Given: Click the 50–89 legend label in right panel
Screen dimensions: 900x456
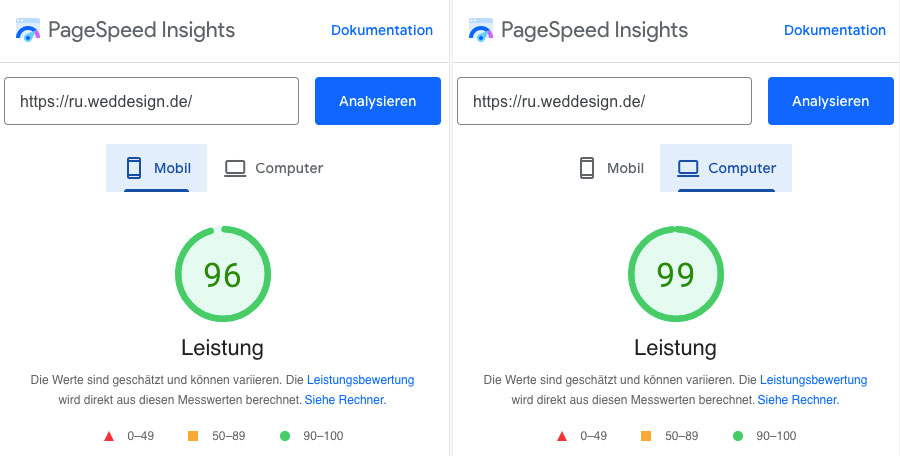Looking at the screenshot, I should pyautogui.click(x=681, y=436).
